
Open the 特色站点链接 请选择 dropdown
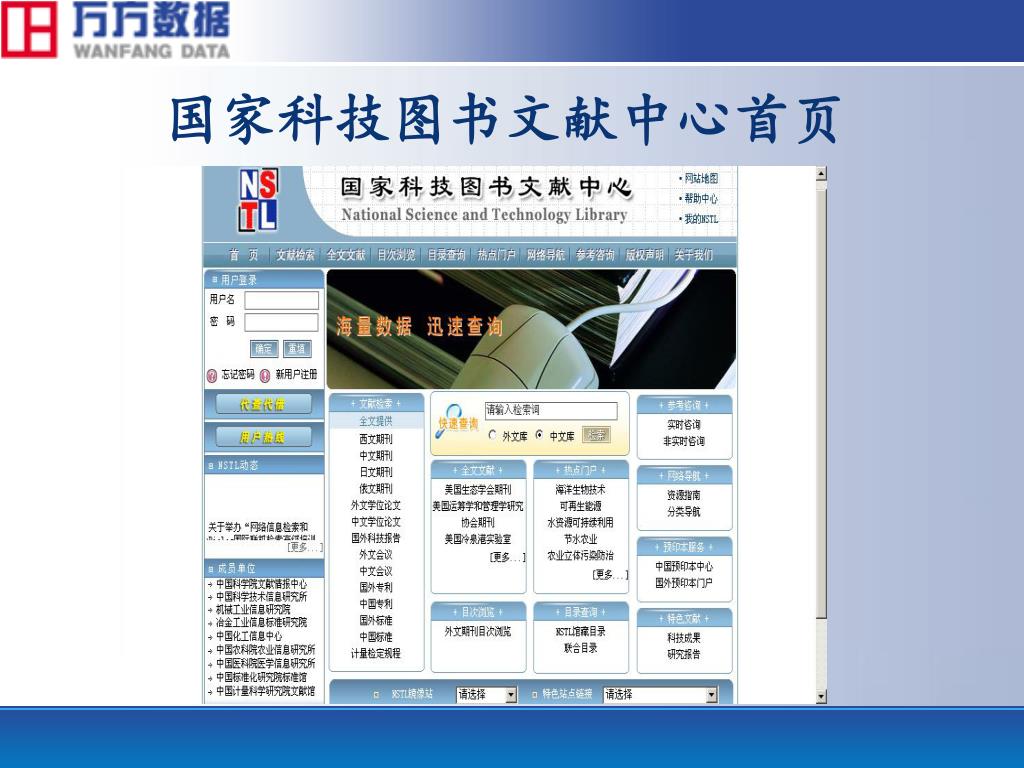click(660, 694)
